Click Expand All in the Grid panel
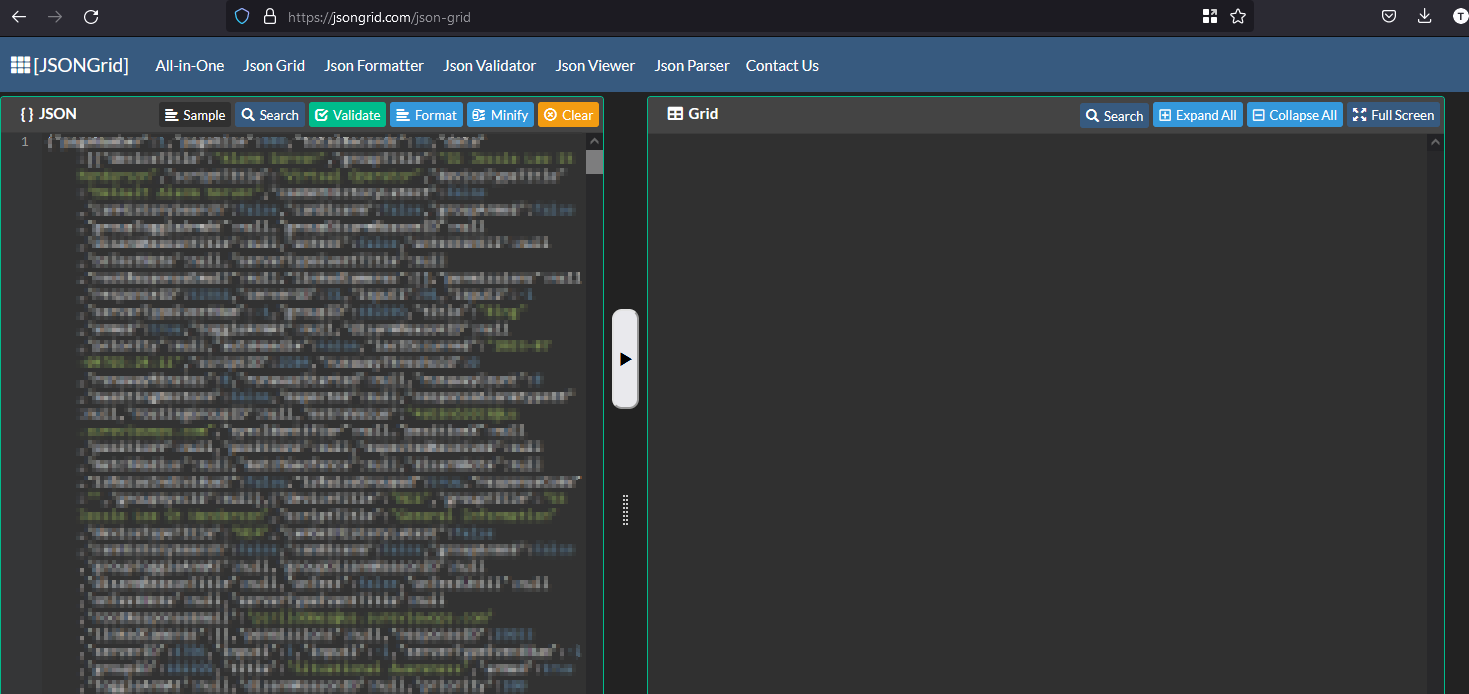Image resolution: width=1469 pixels, height=694 pixels. pyautogui.click(x=1197, y=114)
